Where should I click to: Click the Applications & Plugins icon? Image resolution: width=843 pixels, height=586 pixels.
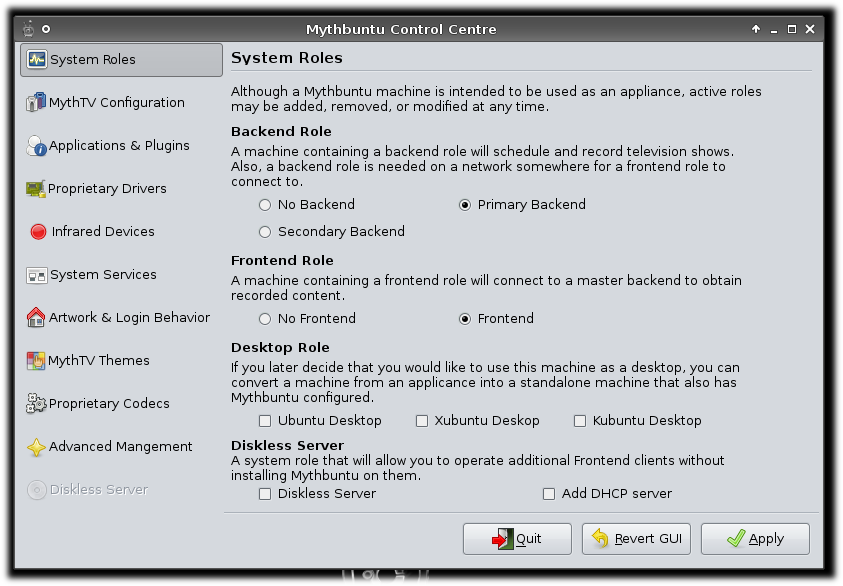point(37,146)
